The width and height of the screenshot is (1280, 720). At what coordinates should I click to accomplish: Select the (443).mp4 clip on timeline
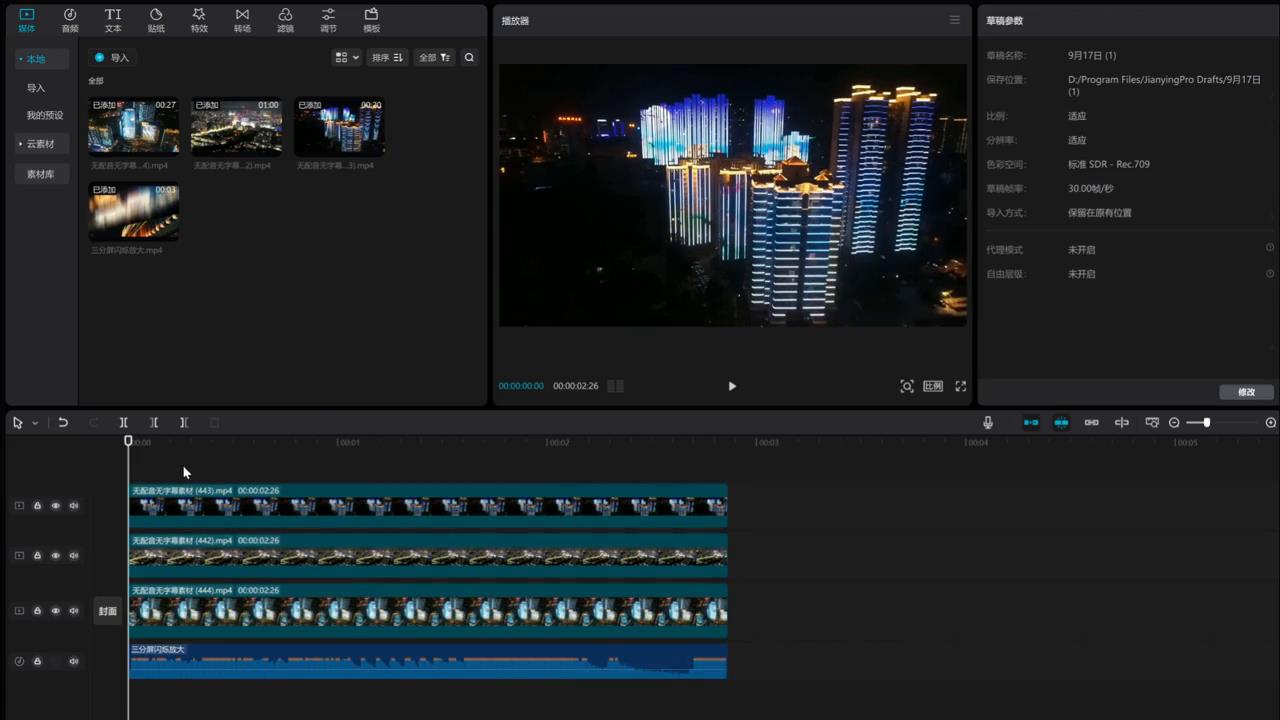(x=428, y=506)
